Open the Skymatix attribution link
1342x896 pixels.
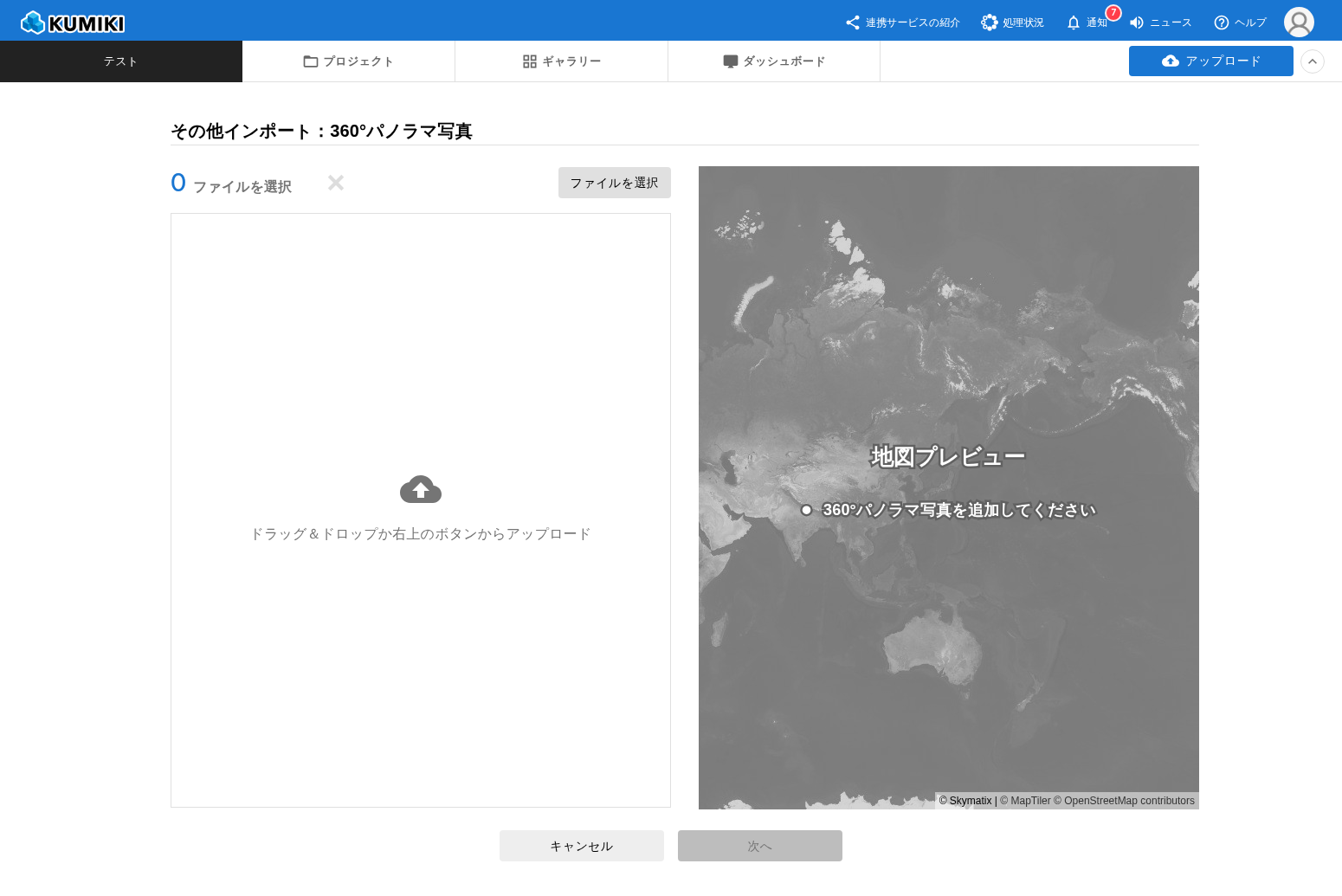970,801
